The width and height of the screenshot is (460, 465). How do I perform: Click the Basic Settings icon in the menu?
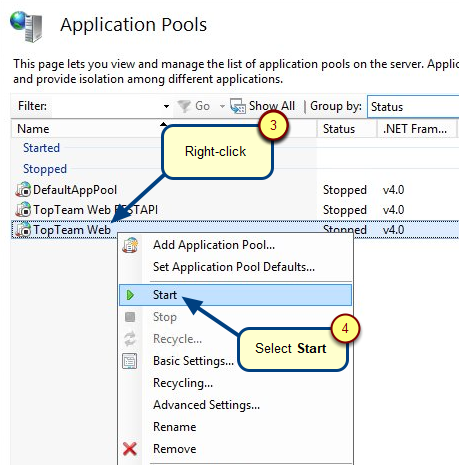130,361
